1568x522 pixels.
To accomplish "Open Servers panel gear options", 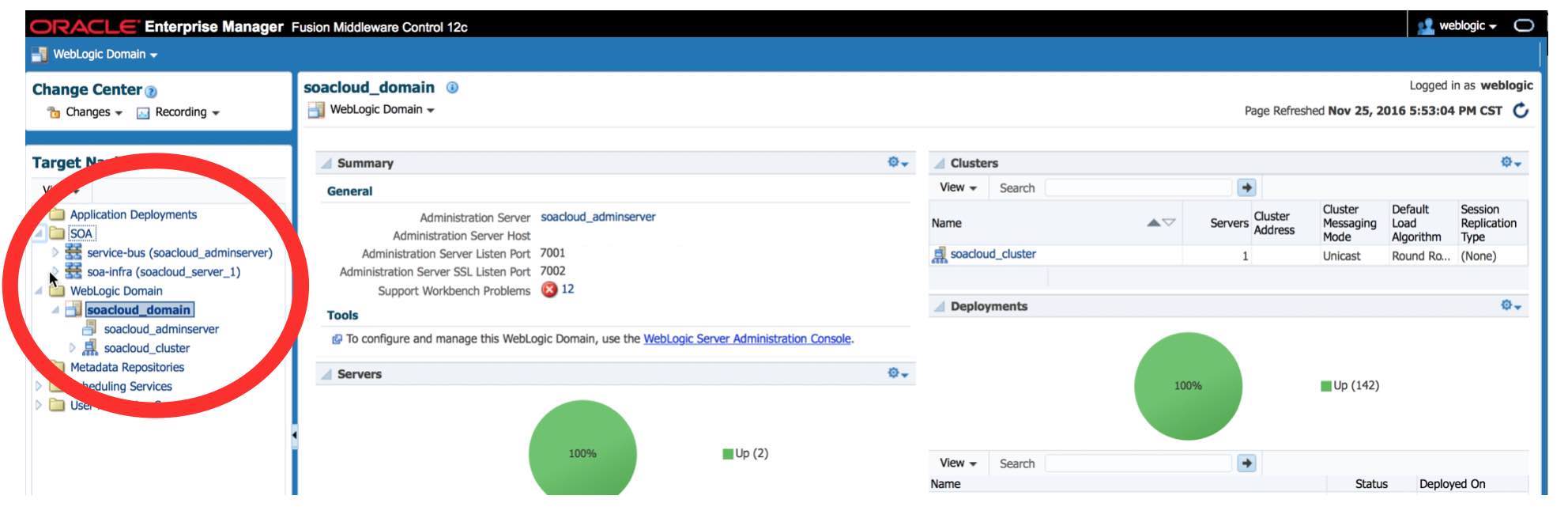I will click(897, 373).
